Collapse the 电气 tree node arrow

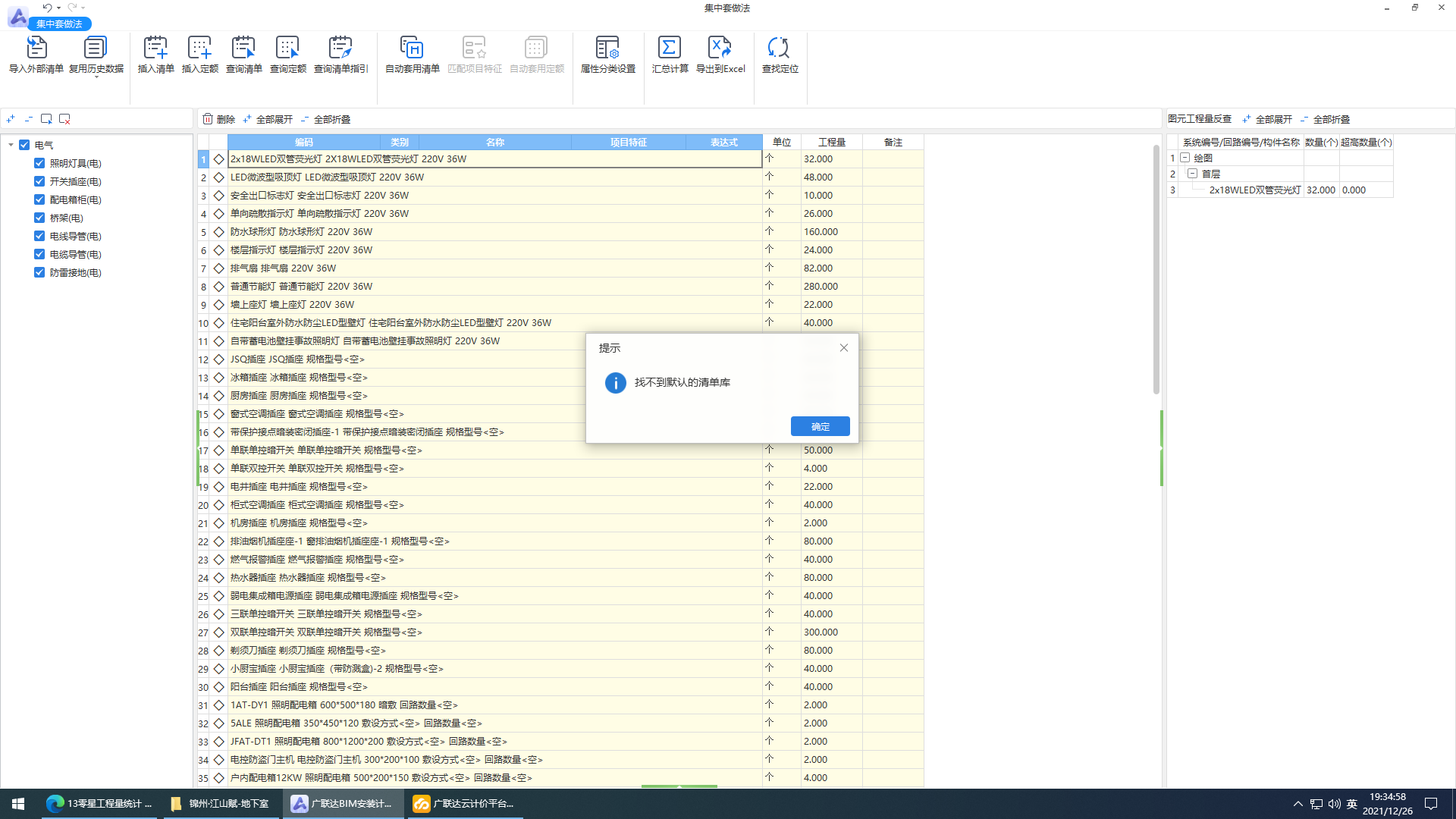pos(11,145)
